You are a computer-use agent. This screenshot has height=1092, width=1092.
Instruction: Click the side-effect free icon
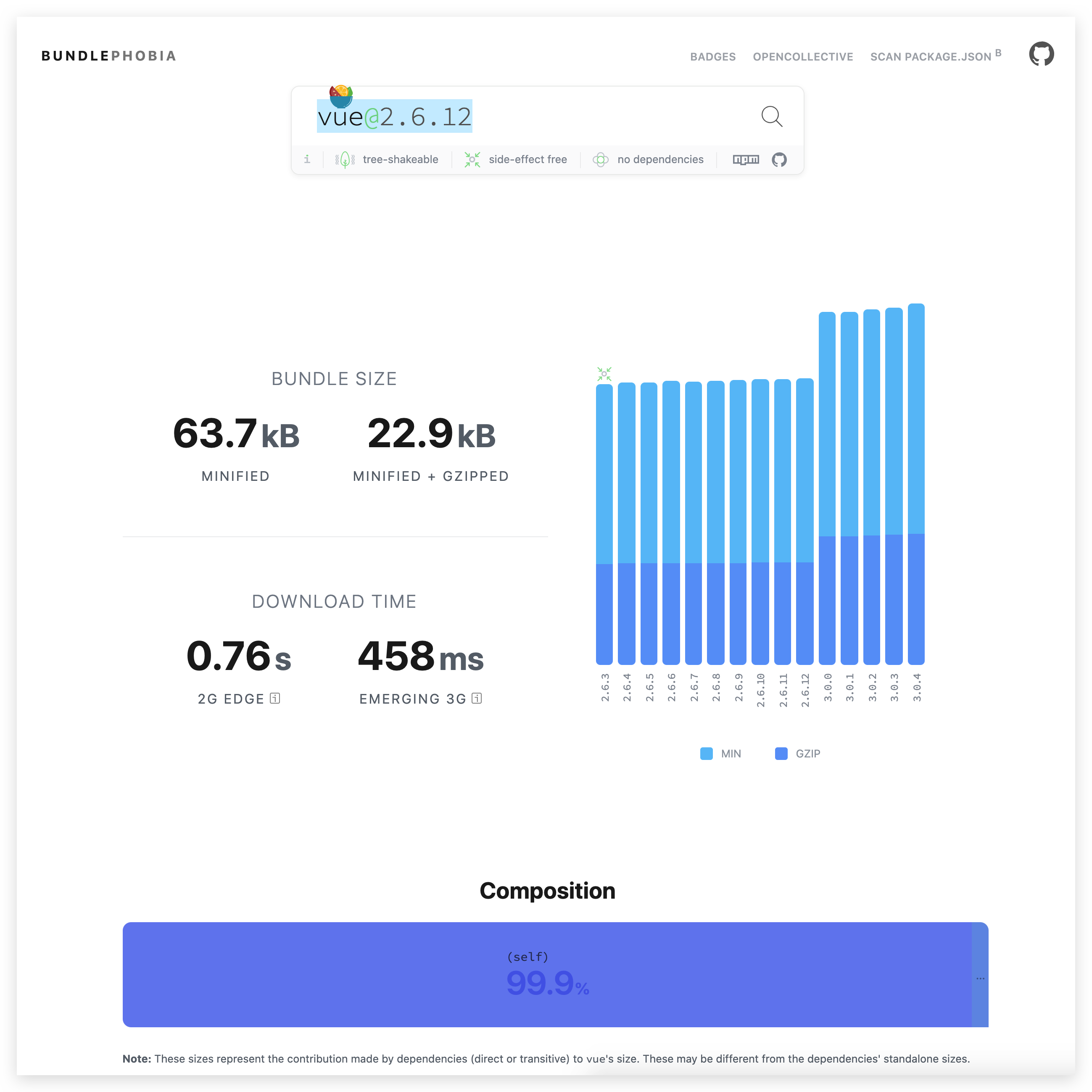tap(472, 159)
